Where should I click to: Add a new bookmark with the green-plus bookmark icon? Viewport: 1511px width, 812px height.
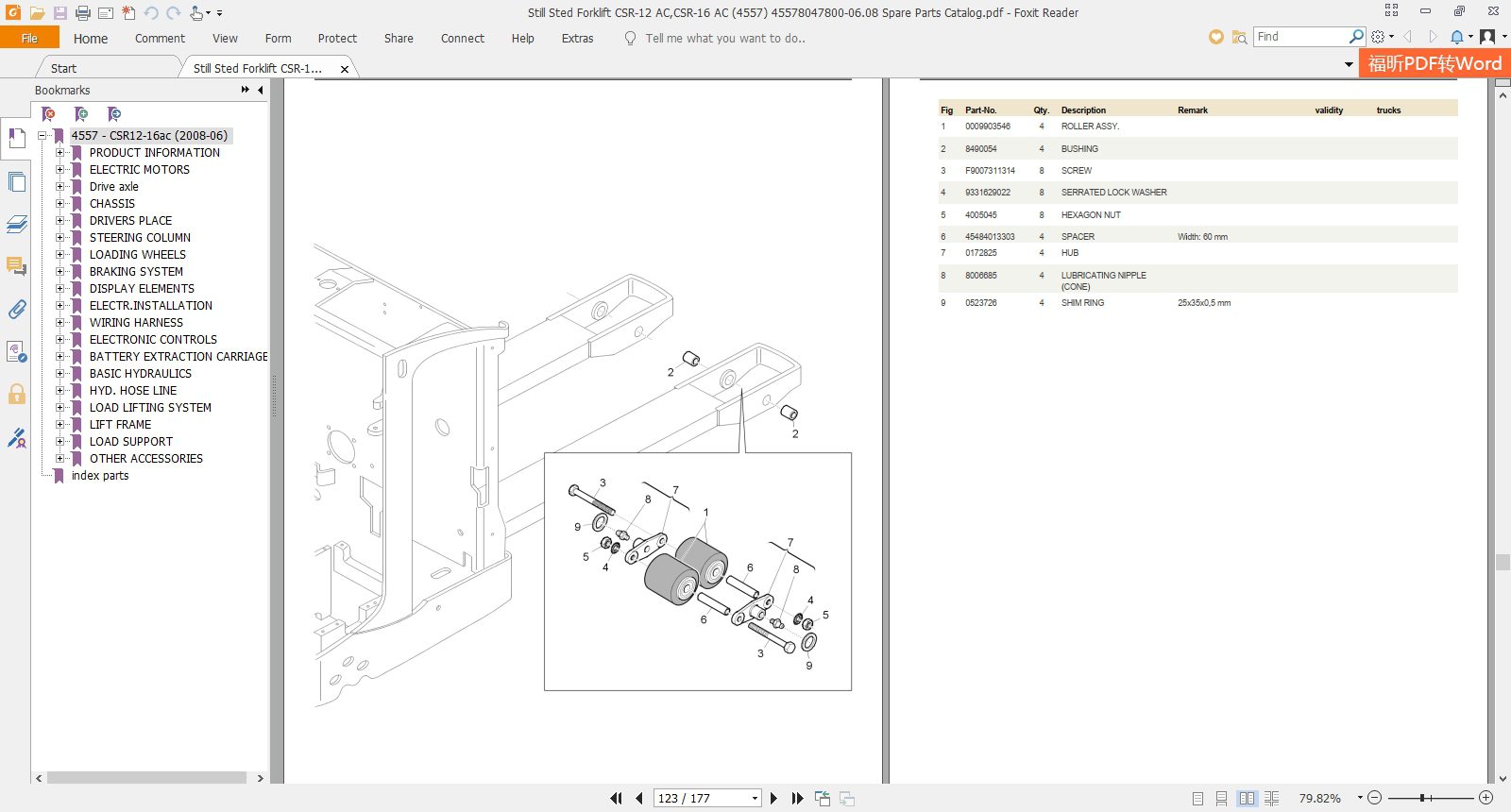81,114
